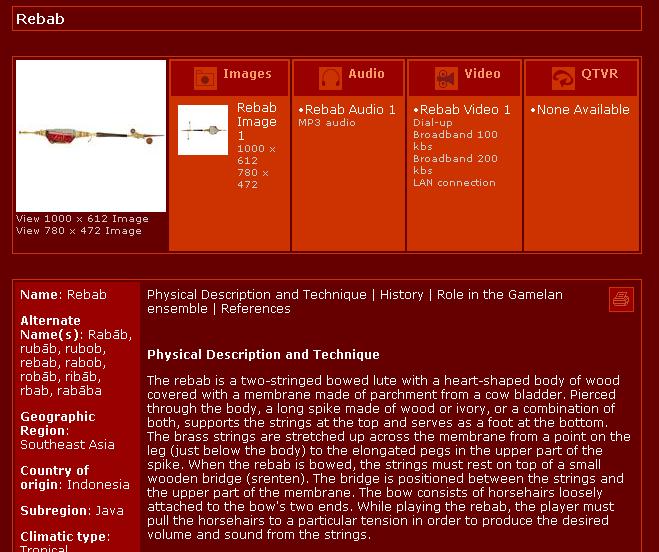Click the Southeast Asia region value
The width and height of the screenshot is (659, 552).
pyautogui.click(x=67, y=445)
